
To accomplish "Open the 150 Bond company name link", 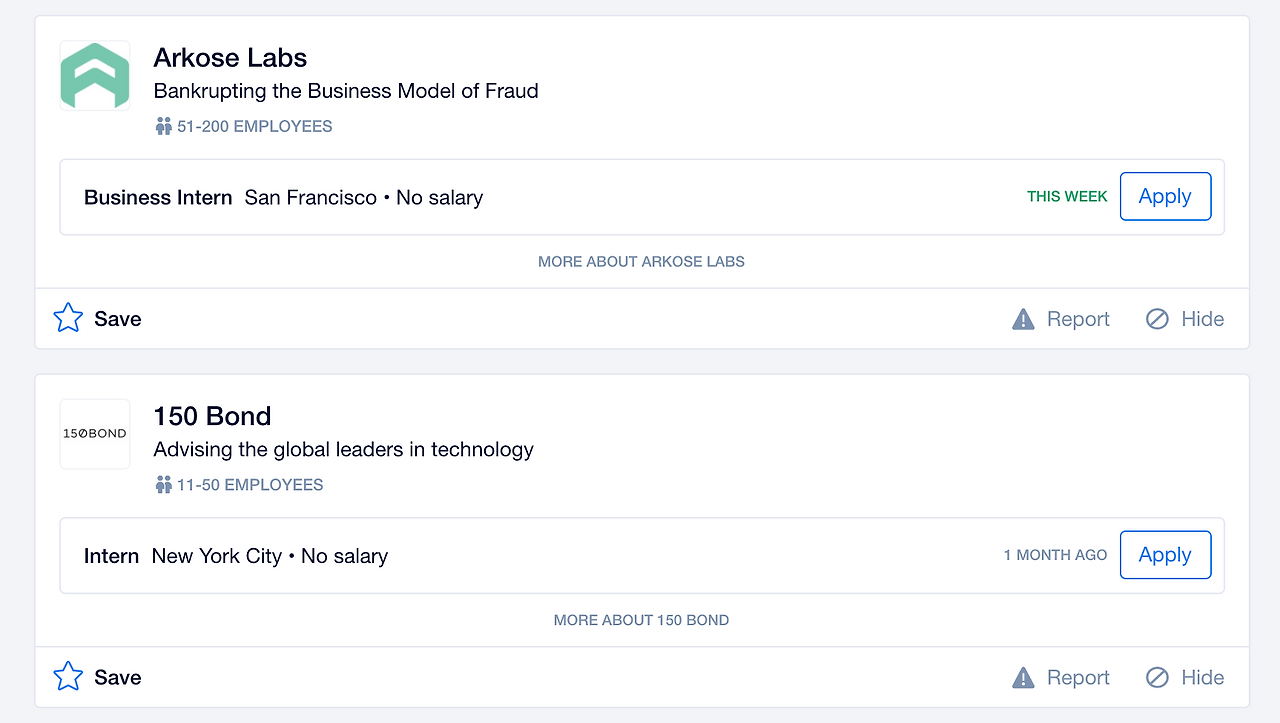I will 212,416.
